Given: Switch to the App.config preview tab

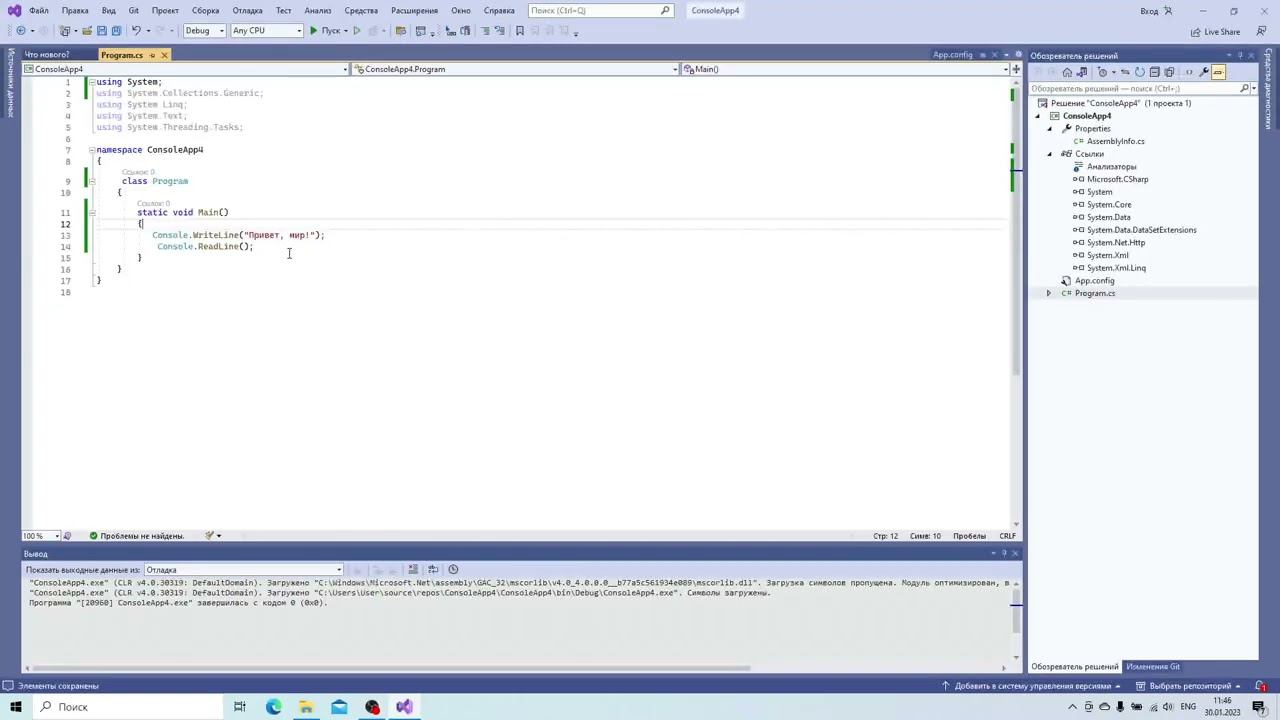Looking at the screenshot, I should click(952, 55).
